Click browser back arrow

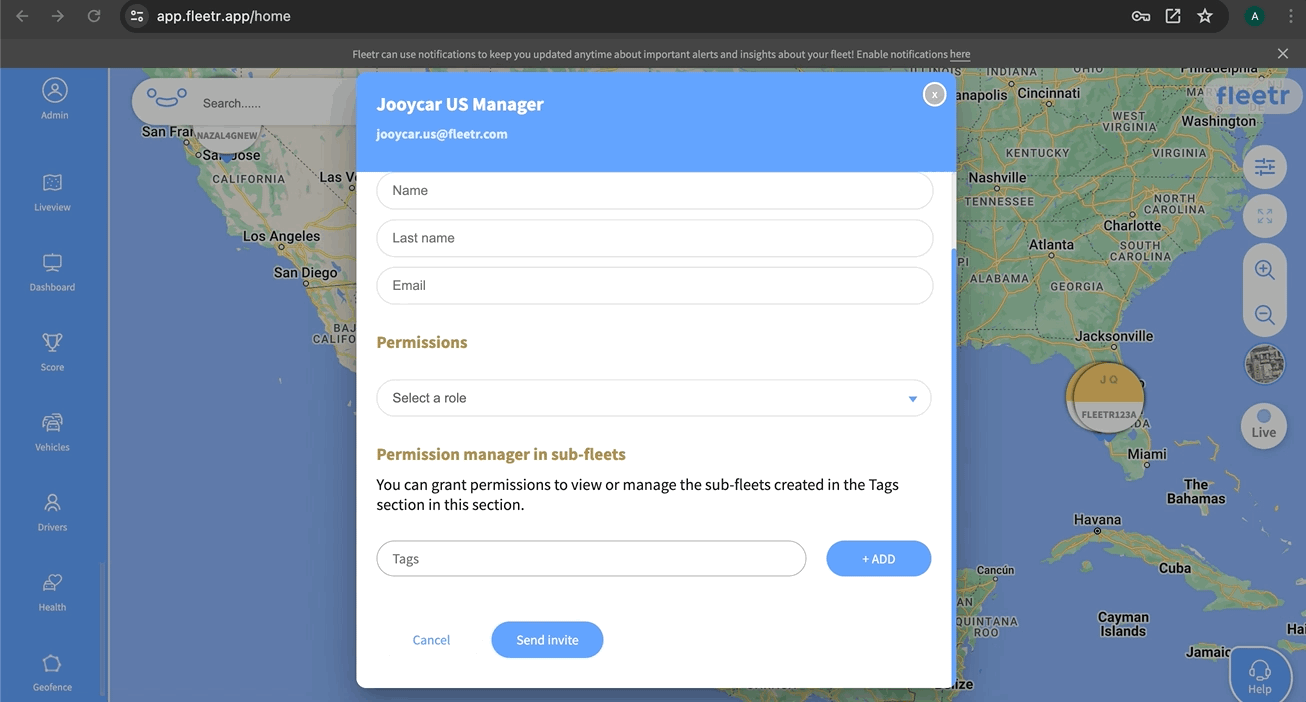pos(22,16)
